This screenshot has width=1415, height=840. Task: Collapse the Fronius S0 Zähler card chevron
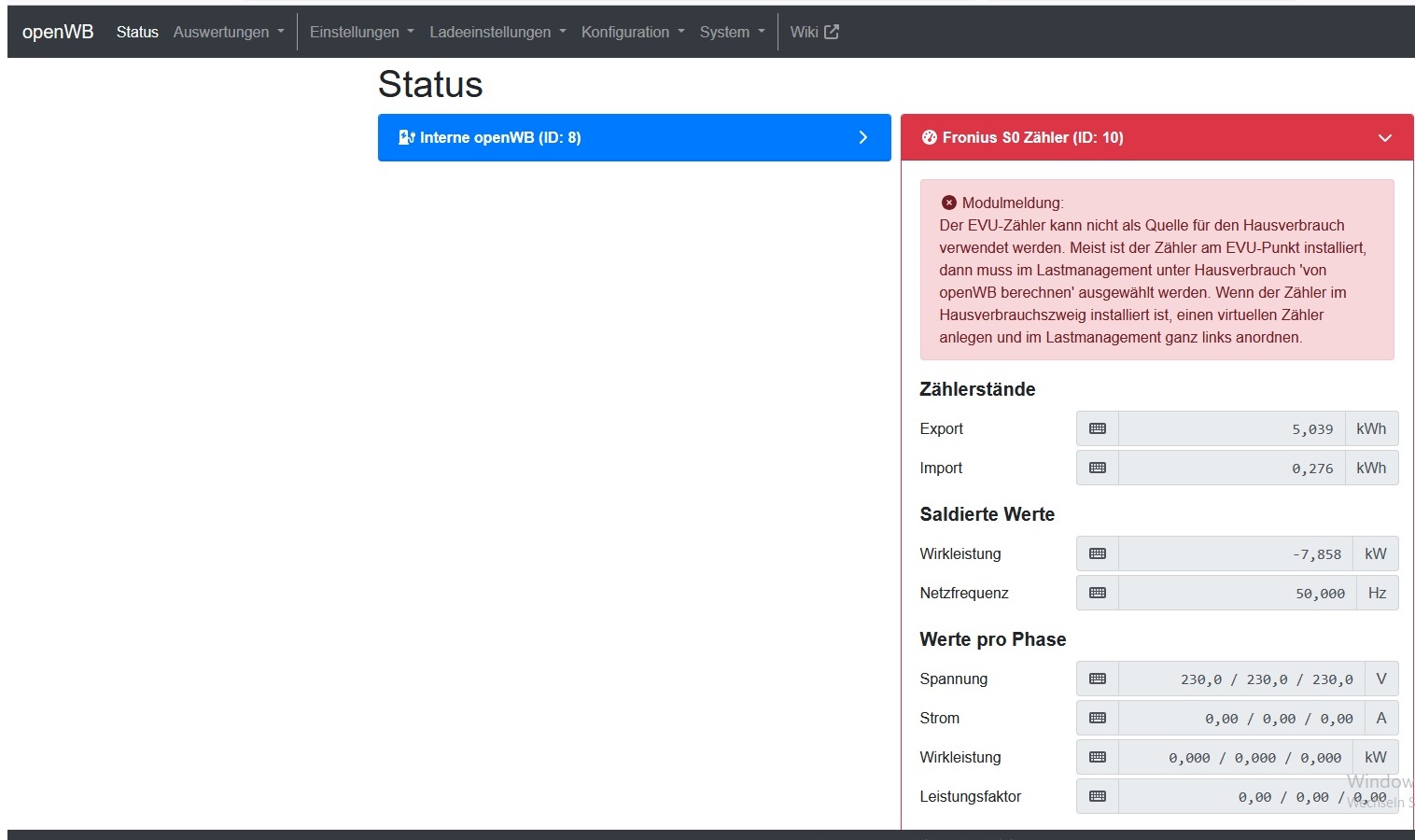[x=1385, y=138]
